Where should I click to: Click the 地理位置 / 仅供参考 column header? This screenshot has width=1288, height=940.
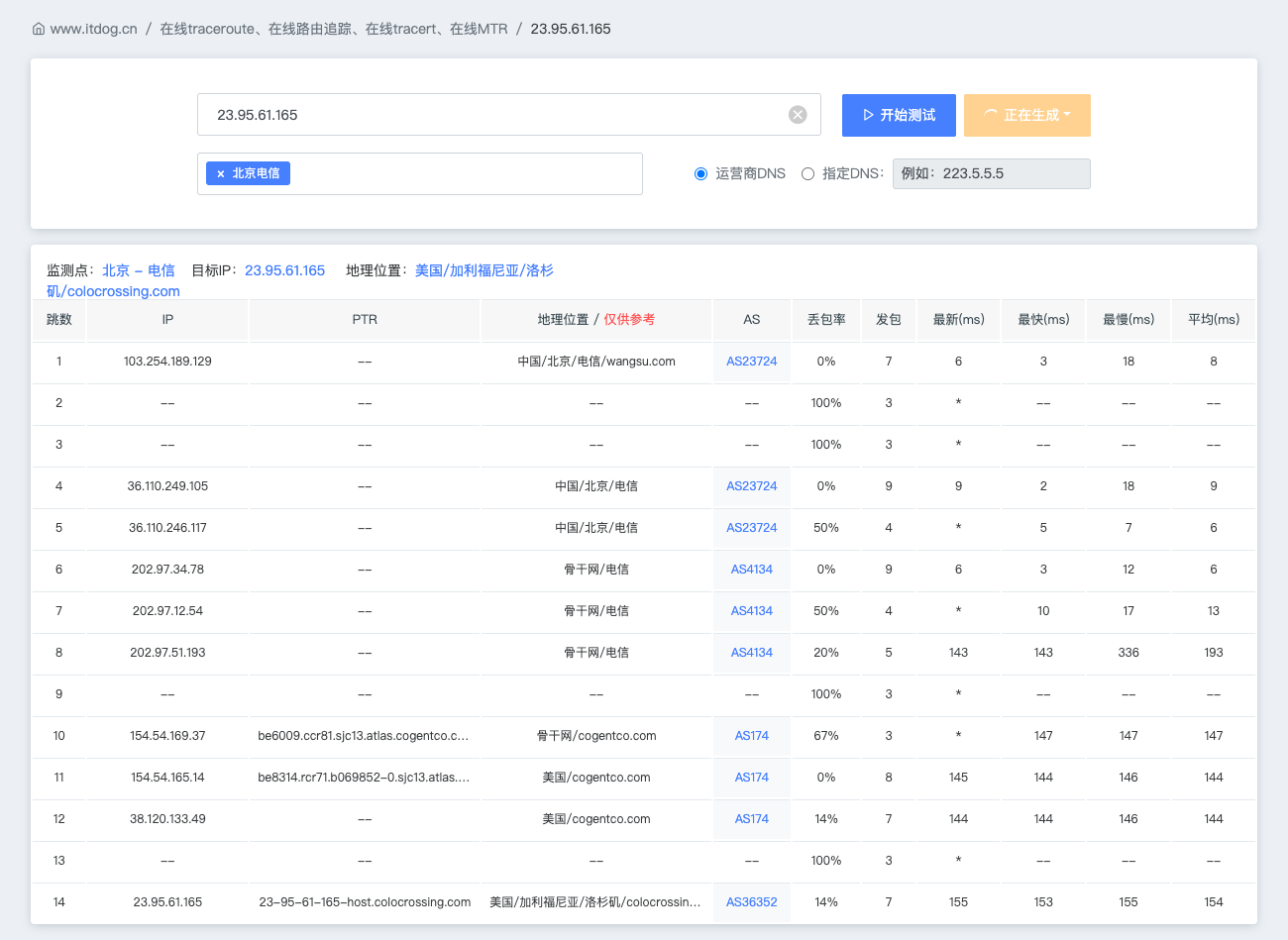click(x=596, y=320)
